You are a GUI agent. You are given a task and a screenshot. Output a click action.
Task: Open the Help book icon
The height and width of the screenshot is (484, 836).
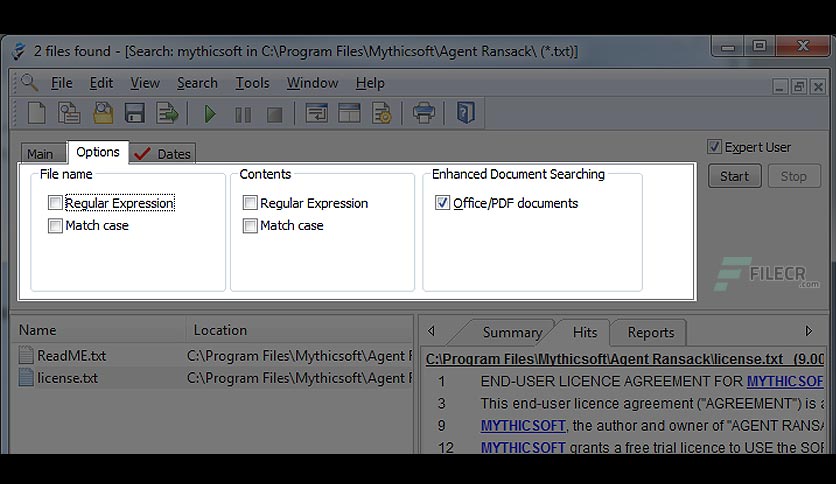(x=465, y=112)
